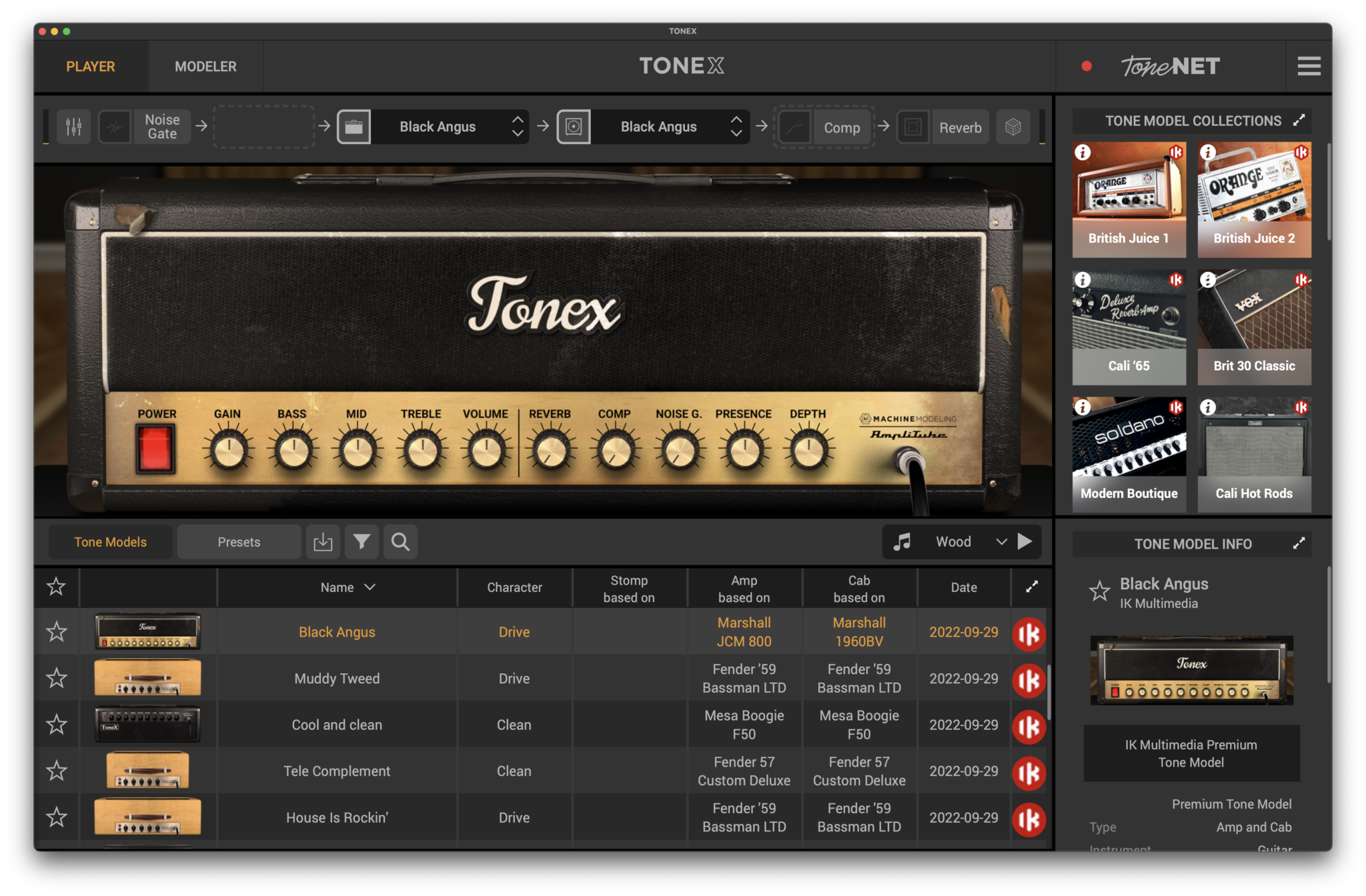Open the Wood backing track dropdown
Screen dimensions: 1366x896
point(1001,541)
